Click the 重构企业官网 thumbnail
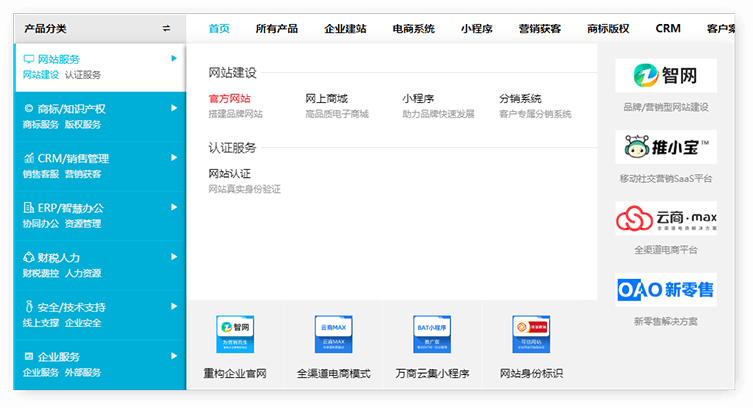Viewport: 753px width, 408px height. point(235,335)
